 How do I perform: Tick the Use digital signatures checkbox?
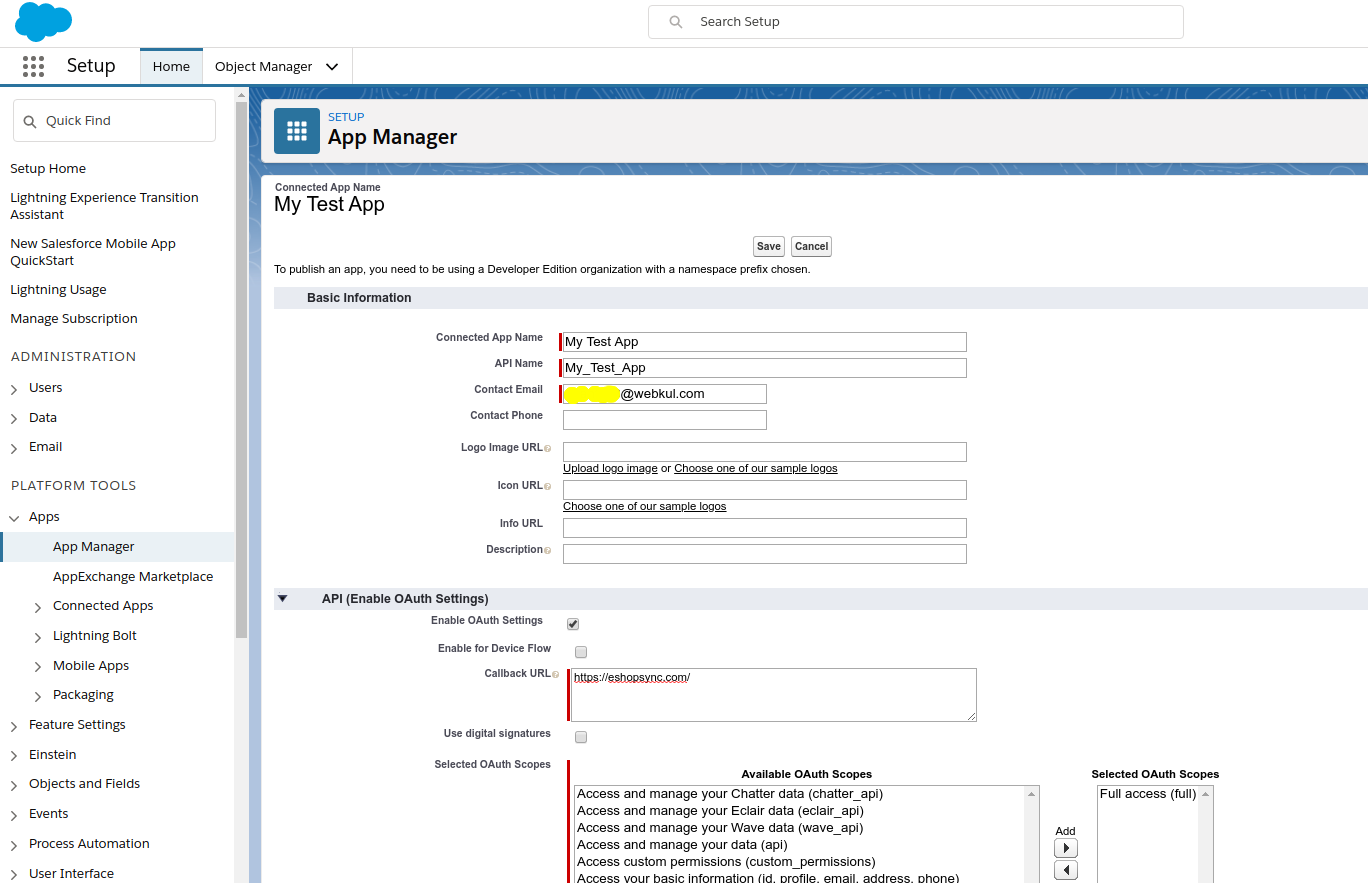(581, 737)
